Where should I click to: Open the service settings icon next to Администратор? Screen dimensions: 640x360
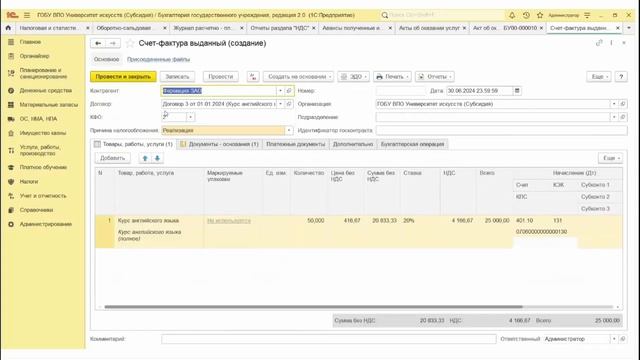coord(587,15)
